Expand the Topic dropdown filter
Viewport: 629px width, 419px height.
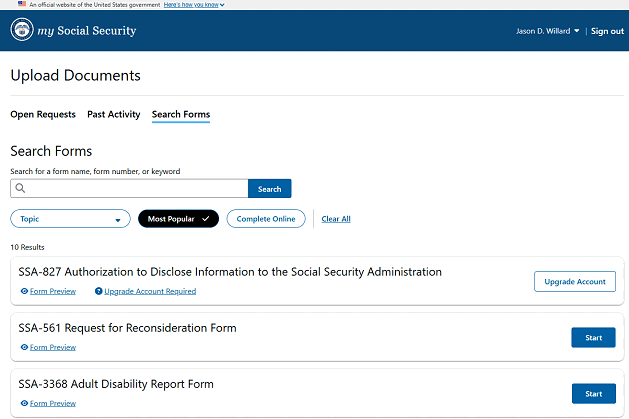pos(70,219)
